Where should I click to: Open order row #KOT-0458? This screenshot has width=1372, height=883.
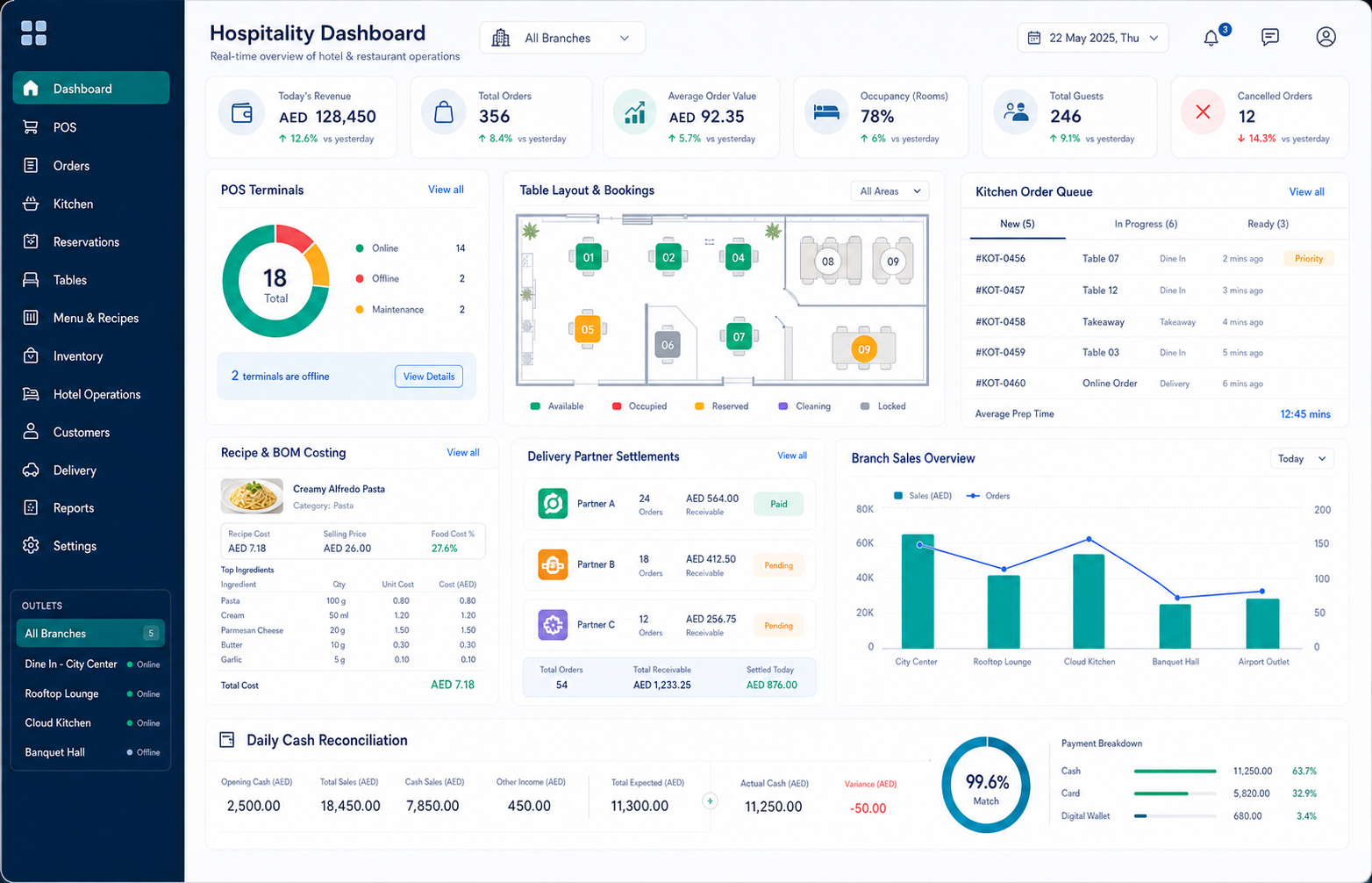click(1154, 321)
